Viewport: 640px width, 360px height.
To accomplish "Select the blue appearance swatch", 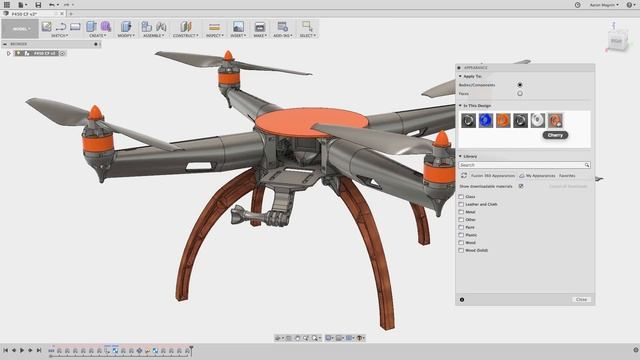I will coord(486,120).
